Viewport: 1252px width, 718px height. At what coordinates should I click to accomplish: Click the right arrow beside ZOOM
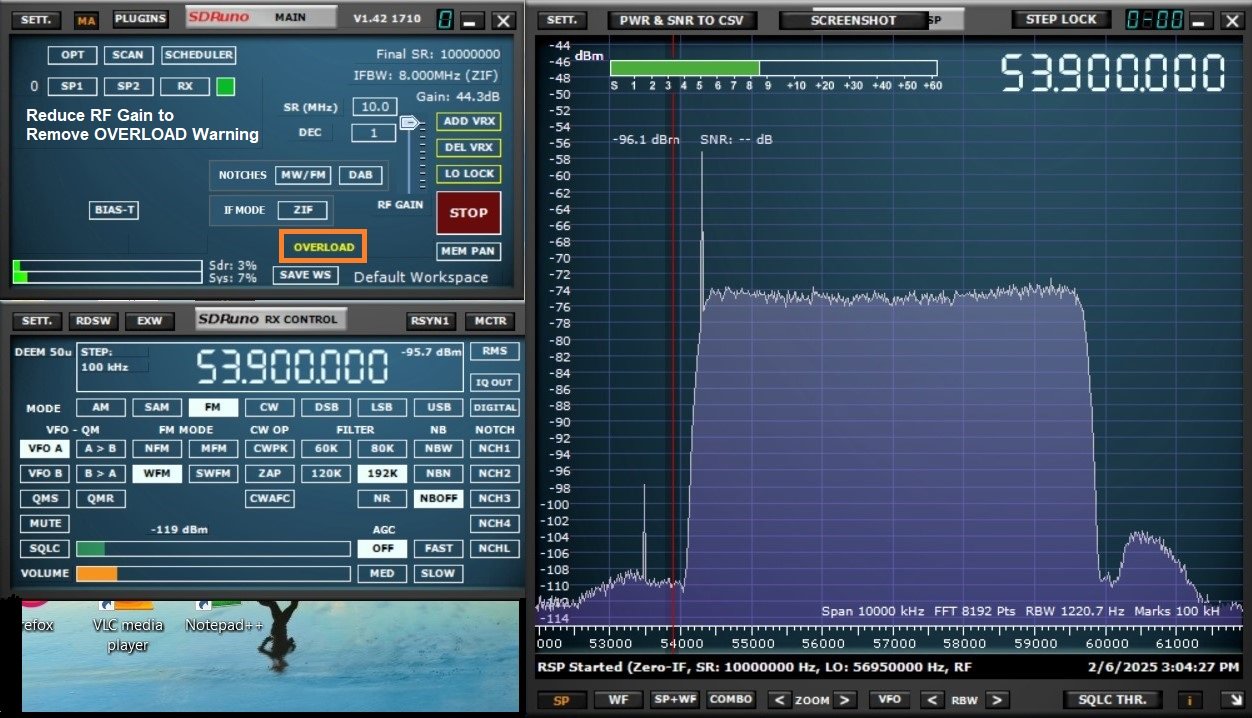click(845, 700)
